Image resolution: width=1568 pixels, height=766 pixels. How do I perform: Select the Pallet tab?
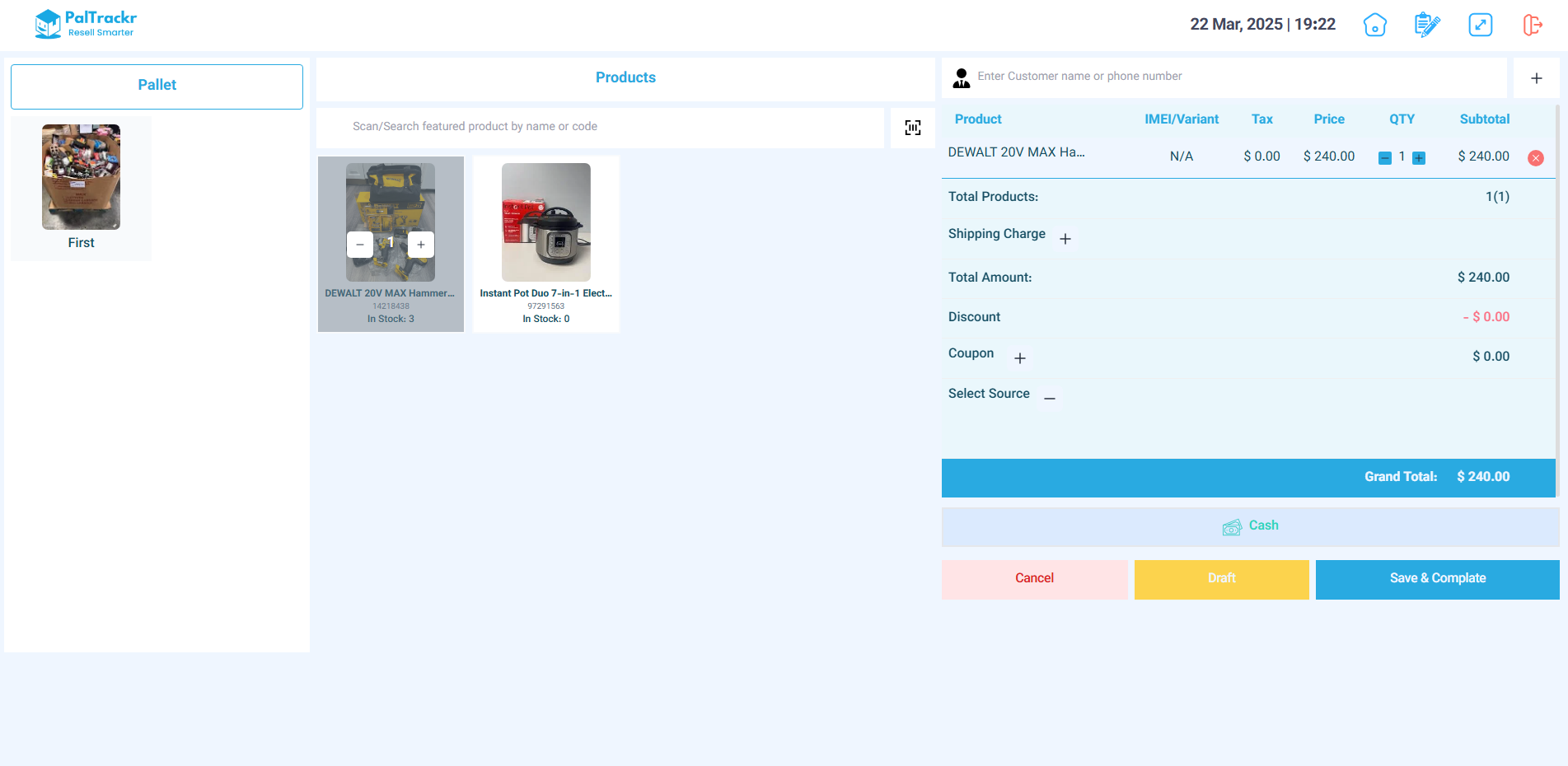click(x=157, y=86)
